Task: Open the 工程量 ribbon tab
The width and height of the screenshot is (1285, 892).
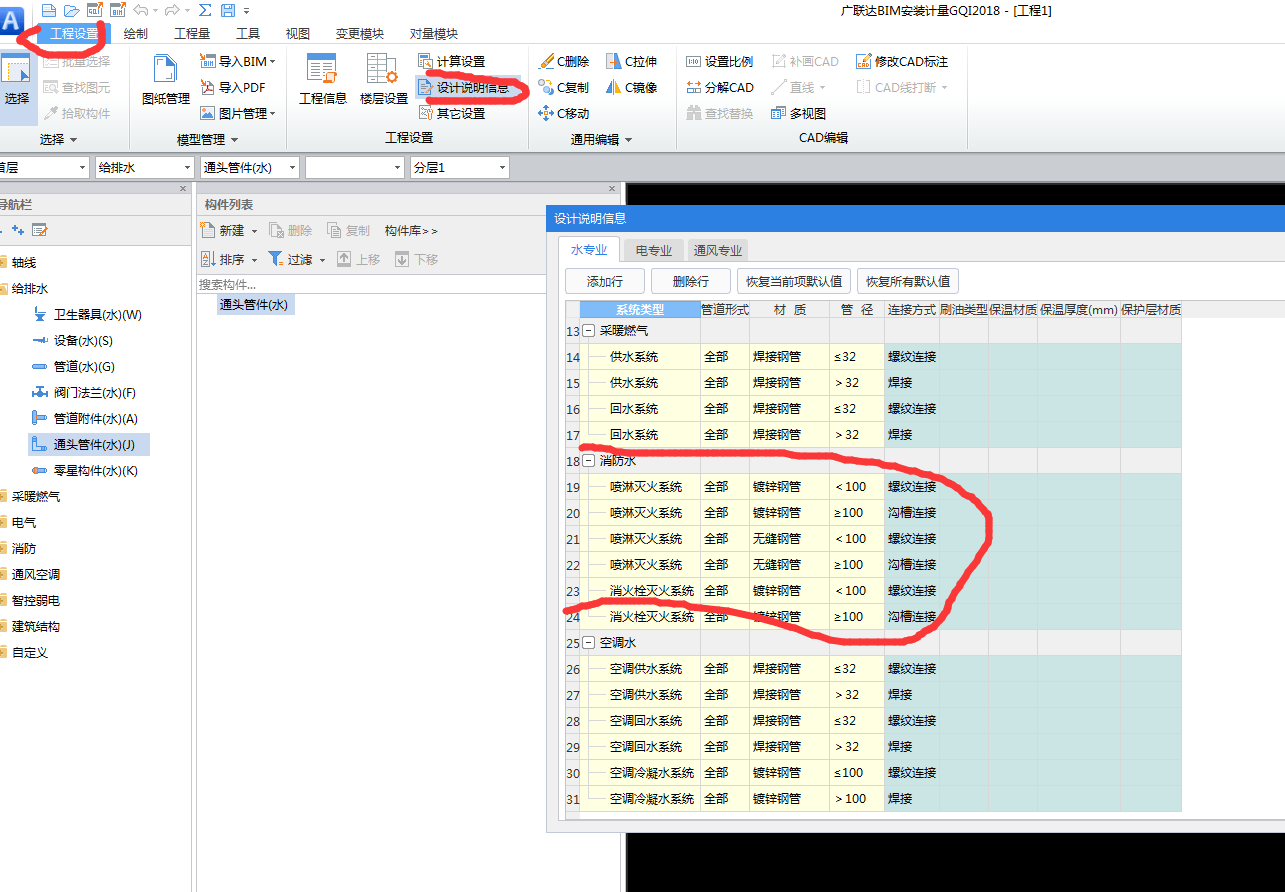Action: pos(192,34)
